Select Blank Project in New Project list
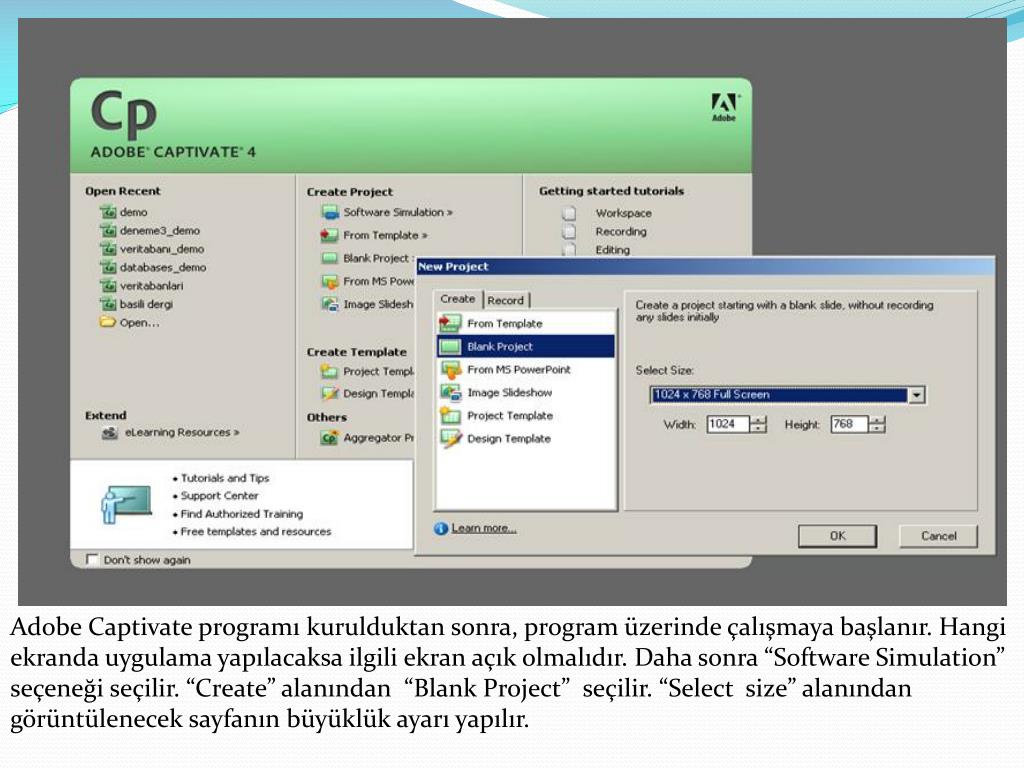 526,347
